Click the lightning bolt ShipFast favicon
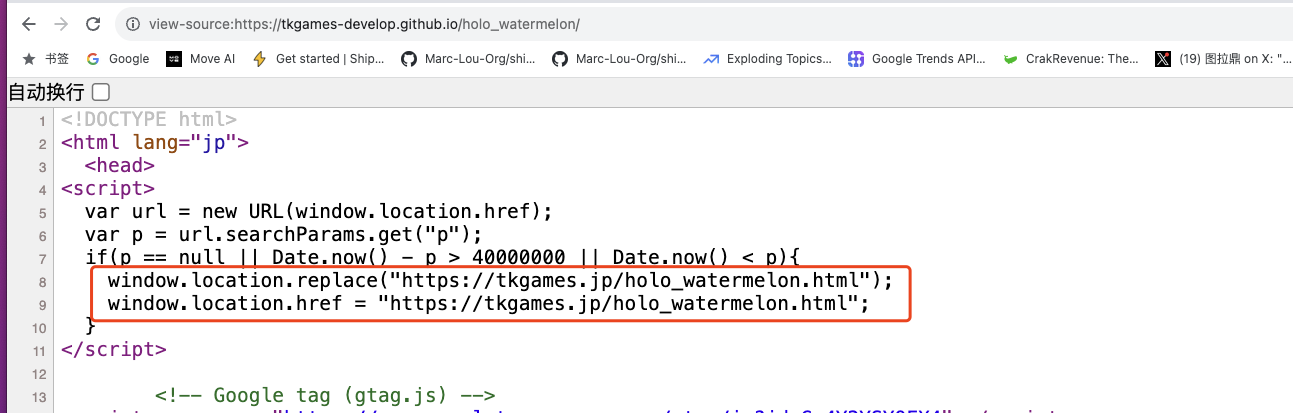This screenshot has width=1293, height=413. pyautogui.click(x=260, y=59)
